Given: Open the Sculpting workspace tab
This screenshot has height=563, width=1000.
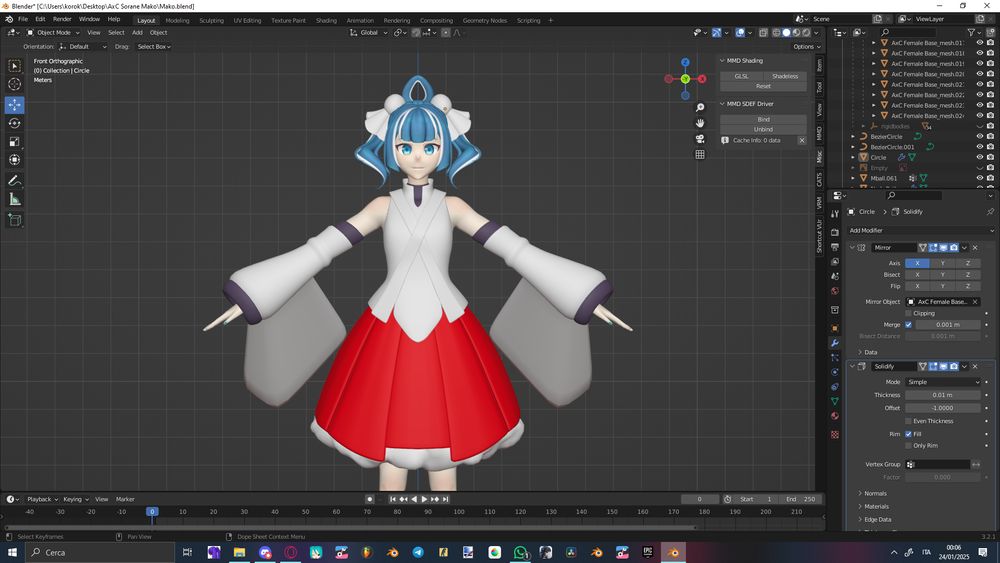Looking at the screenshot, I should 211,20.
